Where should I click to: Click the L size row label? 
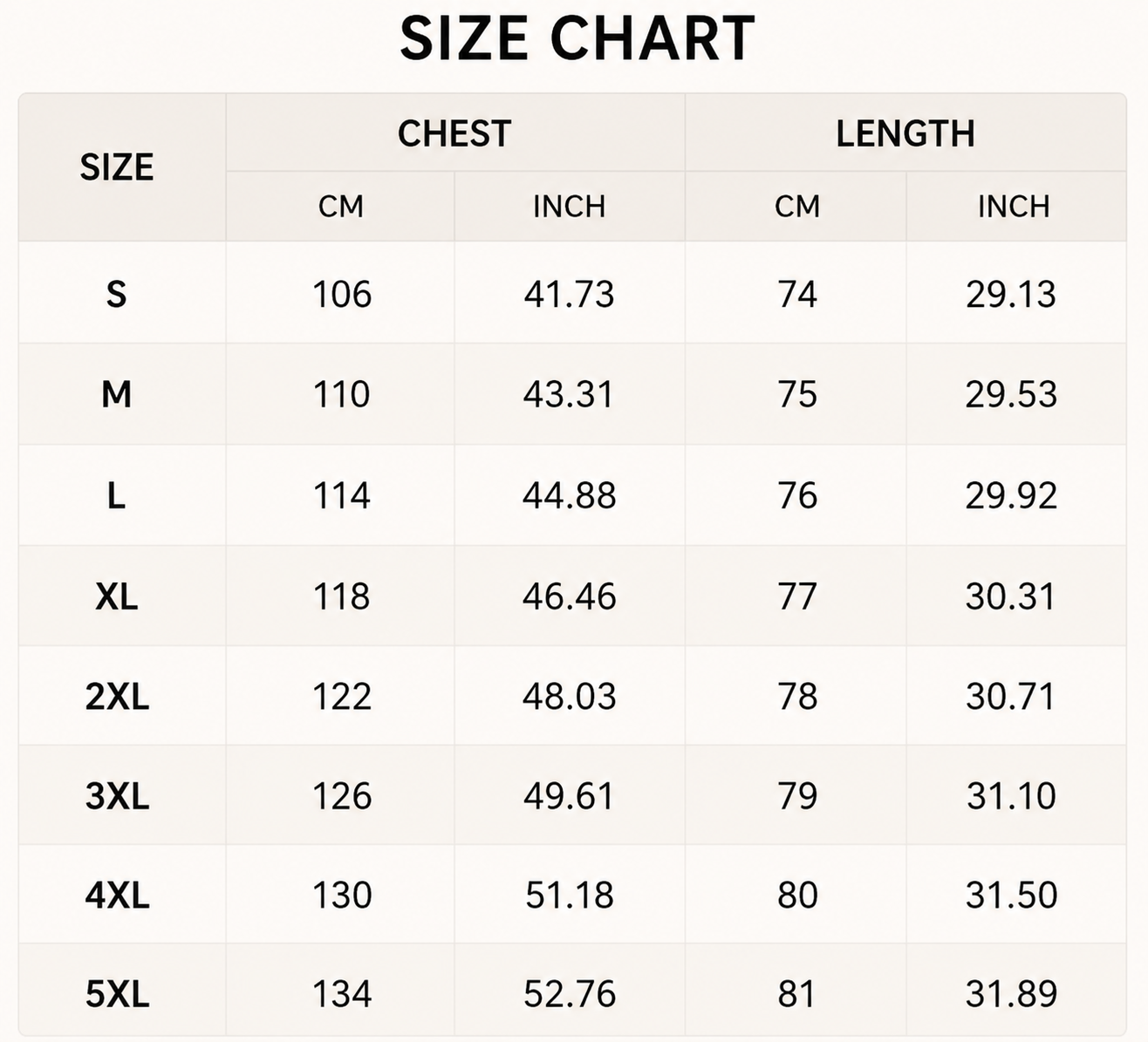tap(116, 495)
